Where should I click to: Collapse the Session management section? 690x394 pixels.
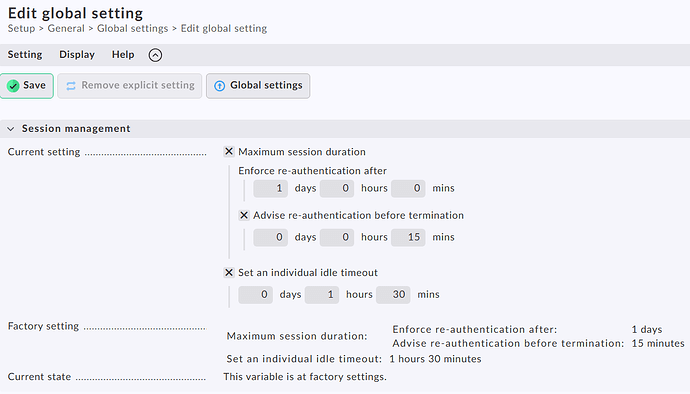(x=11, y=129)
